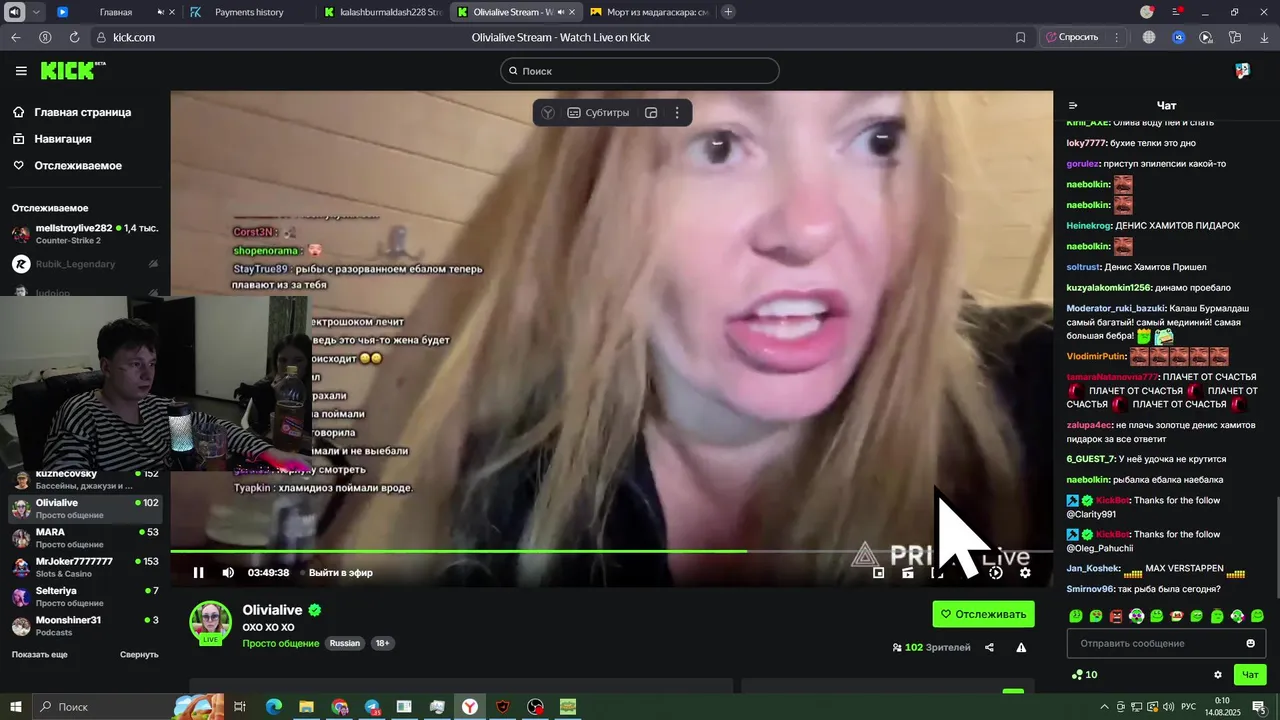Click the Russian language tag
The image size is (1280, 720).
tap(345, 643)
